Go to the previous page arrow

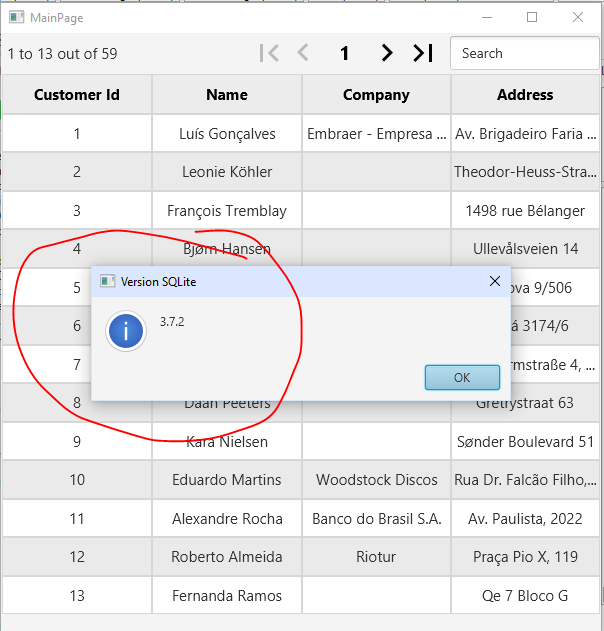(x=304, y=54)
